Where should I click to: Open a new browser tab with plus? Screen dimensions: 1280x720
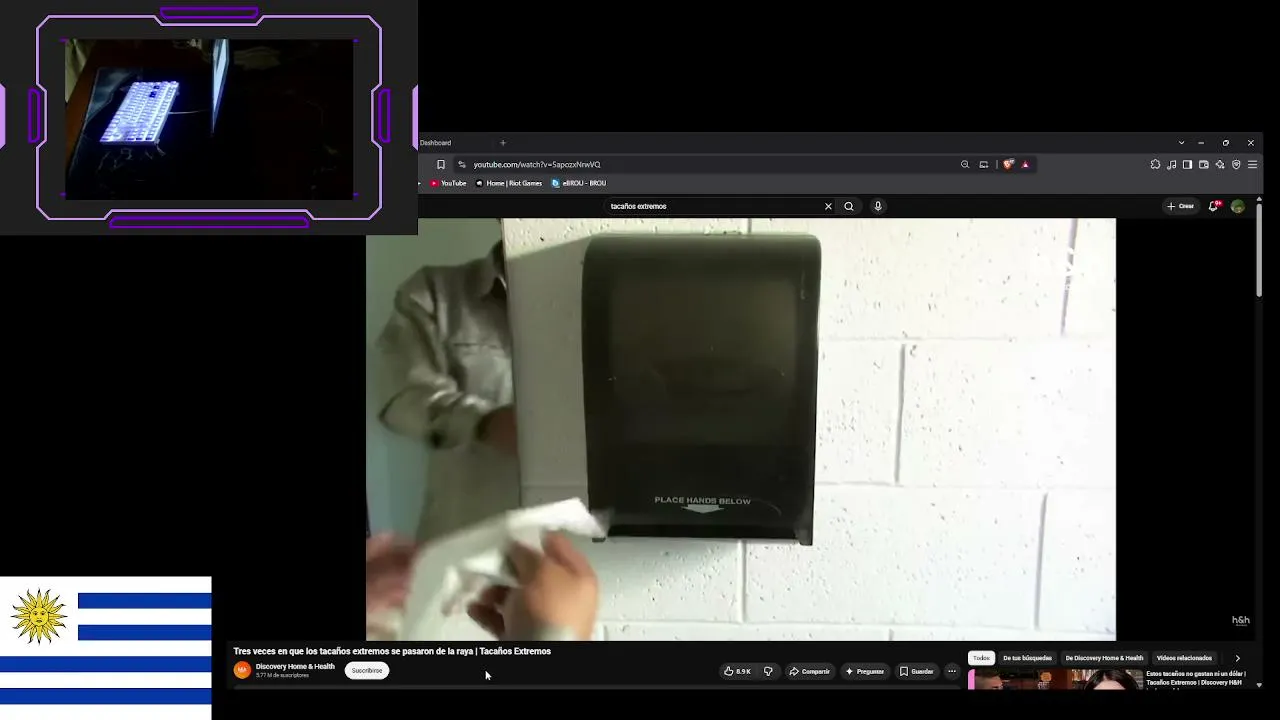[503, 143]
